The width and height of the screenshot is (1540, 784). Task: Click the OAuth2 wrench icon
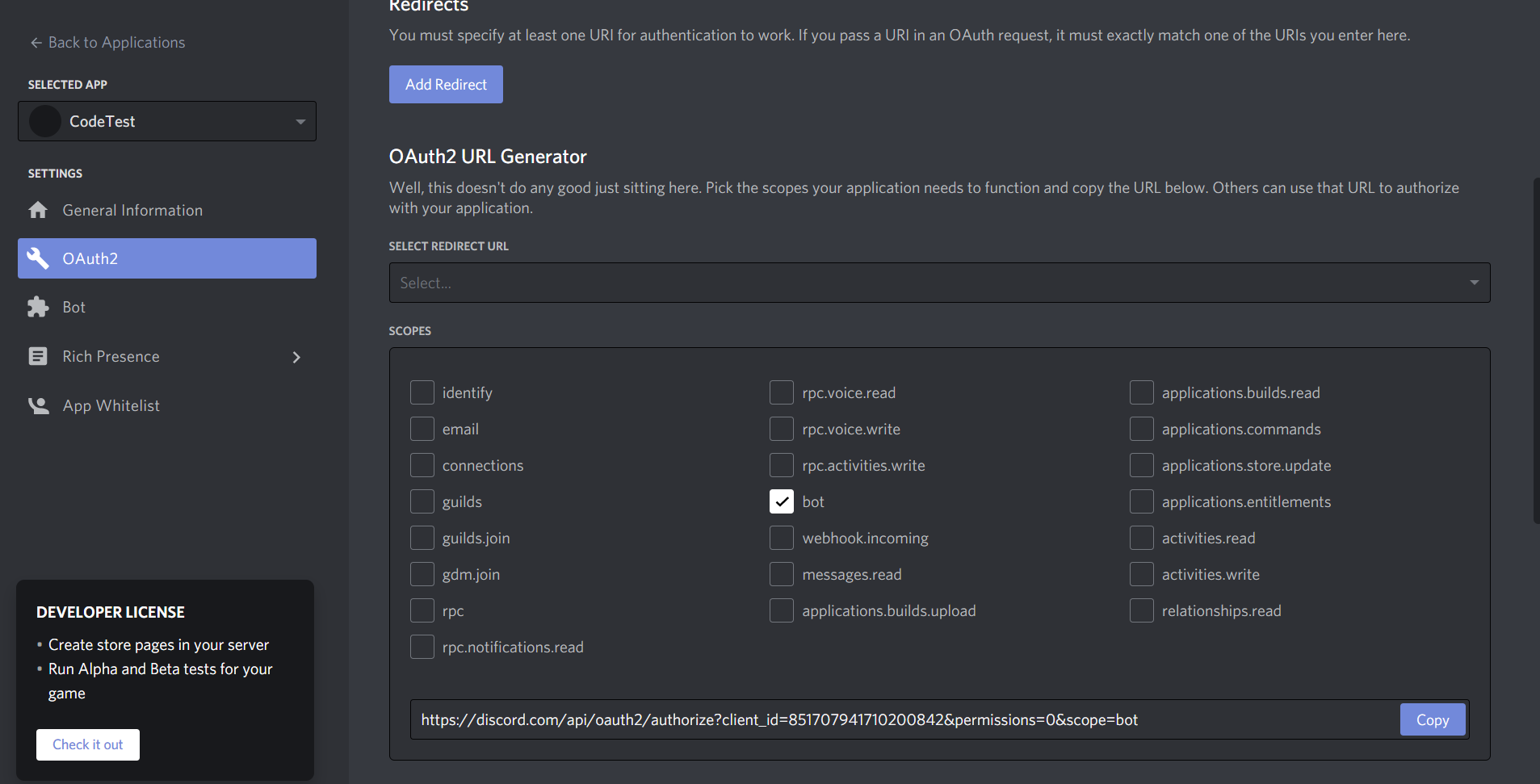click(38, 258)
